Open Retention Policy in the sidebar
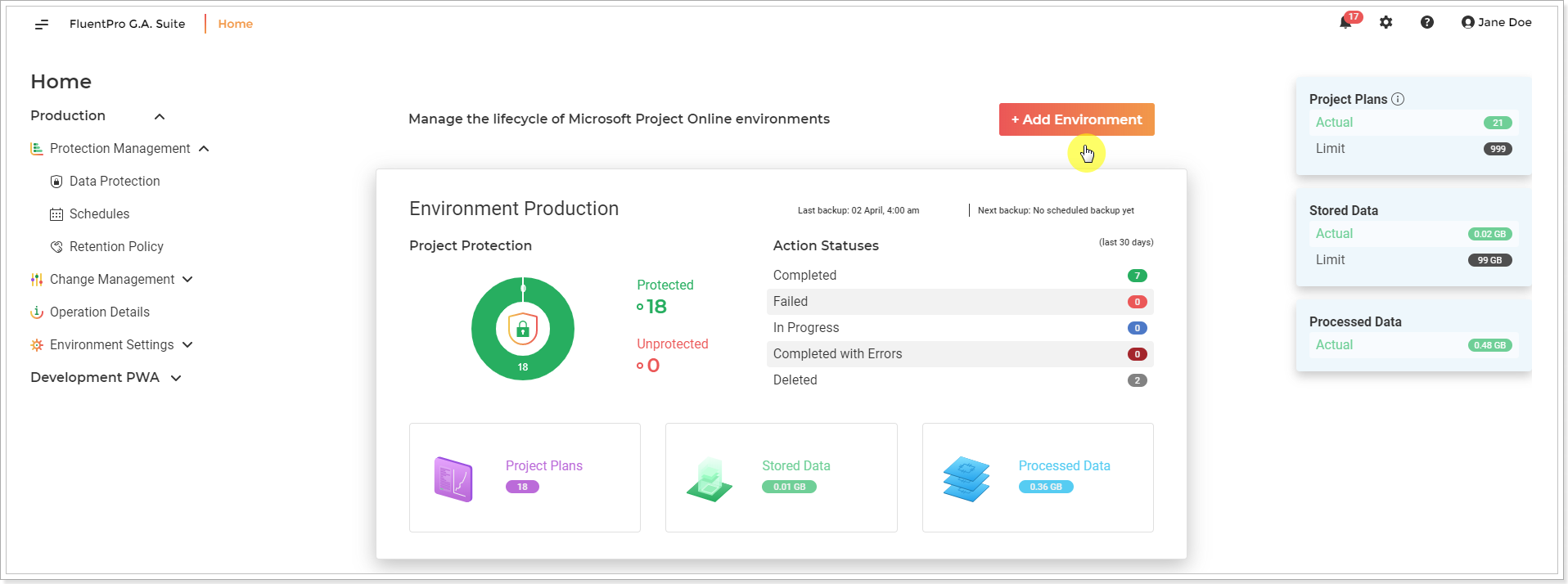 click(x=116, y=247)
